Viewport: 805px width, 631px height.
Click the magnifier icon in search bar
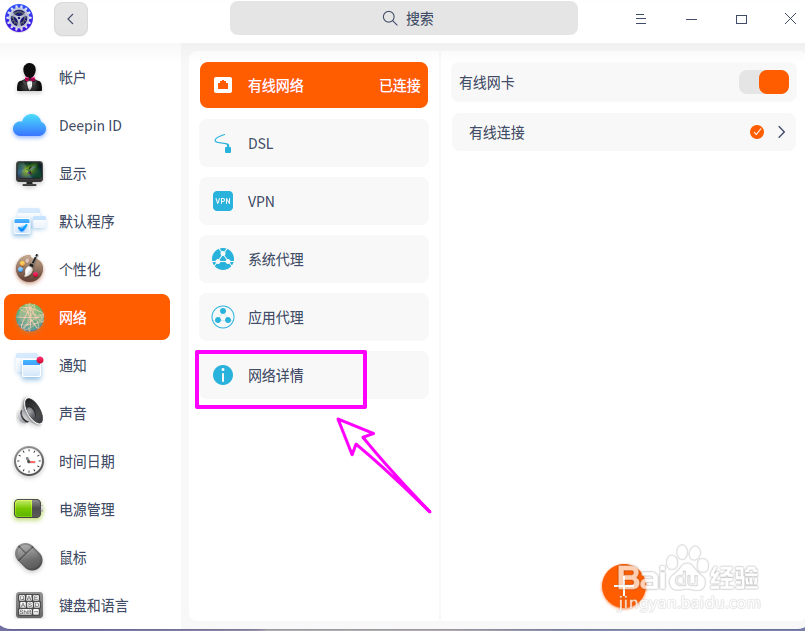point(390,18)
